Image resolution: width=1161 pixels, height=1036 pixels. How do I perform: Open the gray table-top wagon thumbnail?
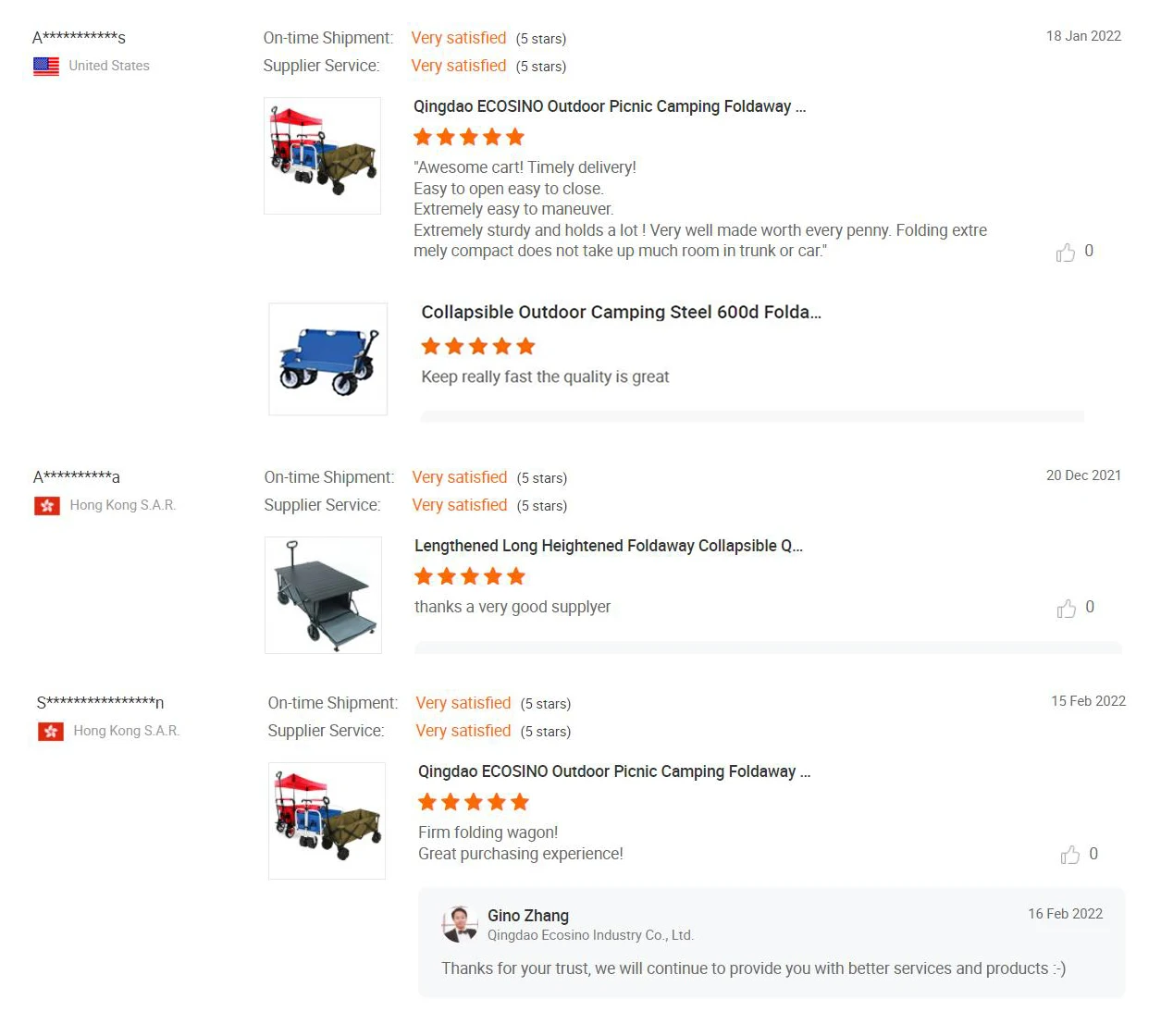pos(323,595)
